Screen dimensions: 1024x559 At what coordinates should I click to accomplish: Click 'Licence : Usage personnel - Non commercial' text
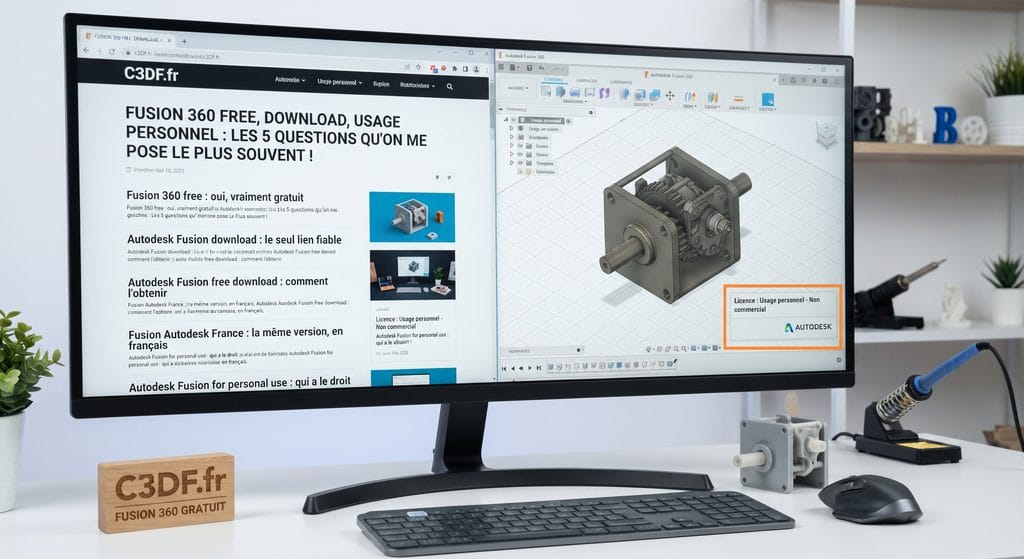pos(776,304)
